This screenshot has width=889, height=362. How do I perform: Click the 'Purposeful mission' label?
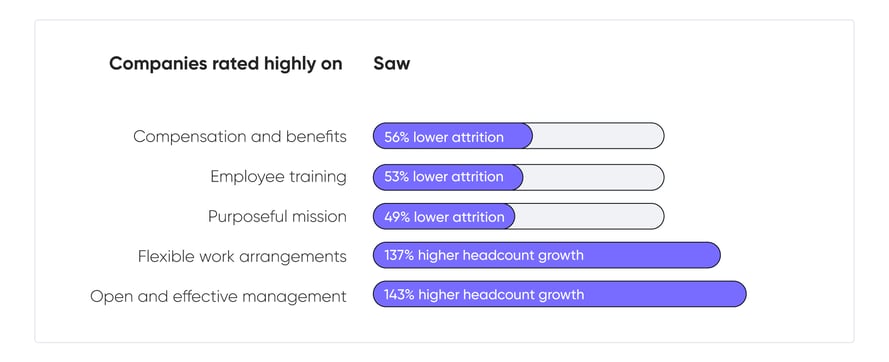click(x=277, y=217)
